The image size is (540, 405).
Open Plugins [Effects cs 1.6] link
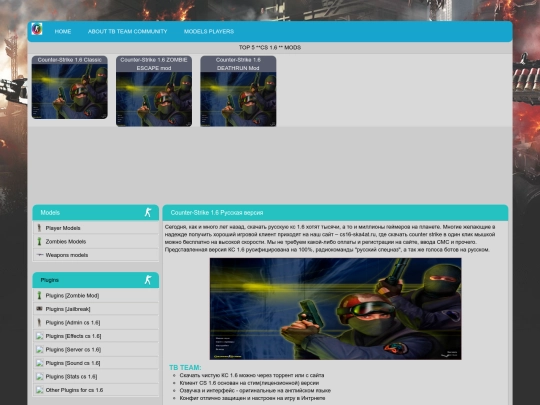(73, 336)
